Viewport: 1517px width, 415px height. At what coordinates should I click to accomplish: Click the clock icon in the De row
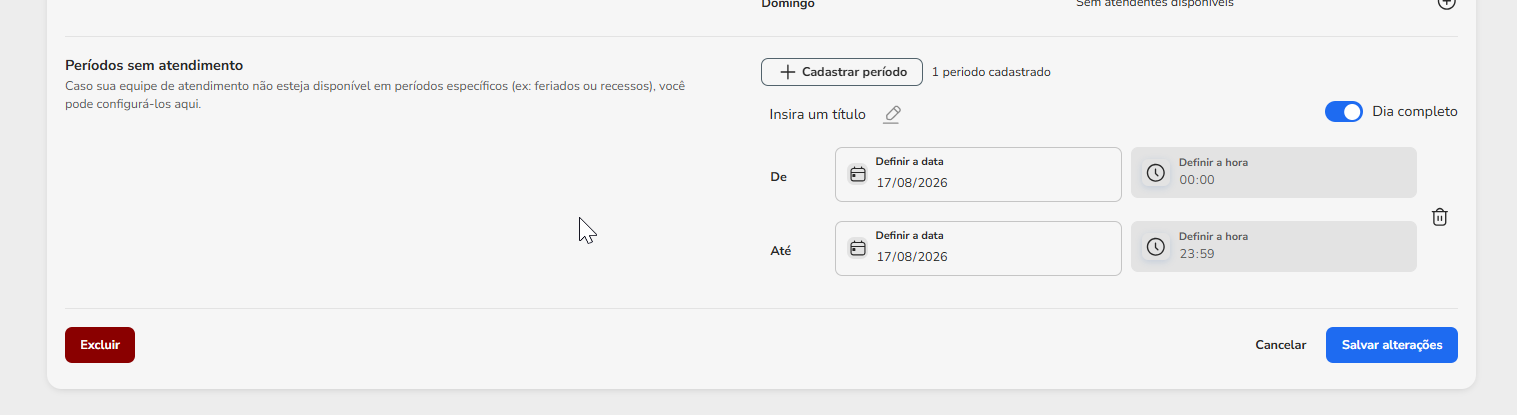click(x=1155, y=173)
